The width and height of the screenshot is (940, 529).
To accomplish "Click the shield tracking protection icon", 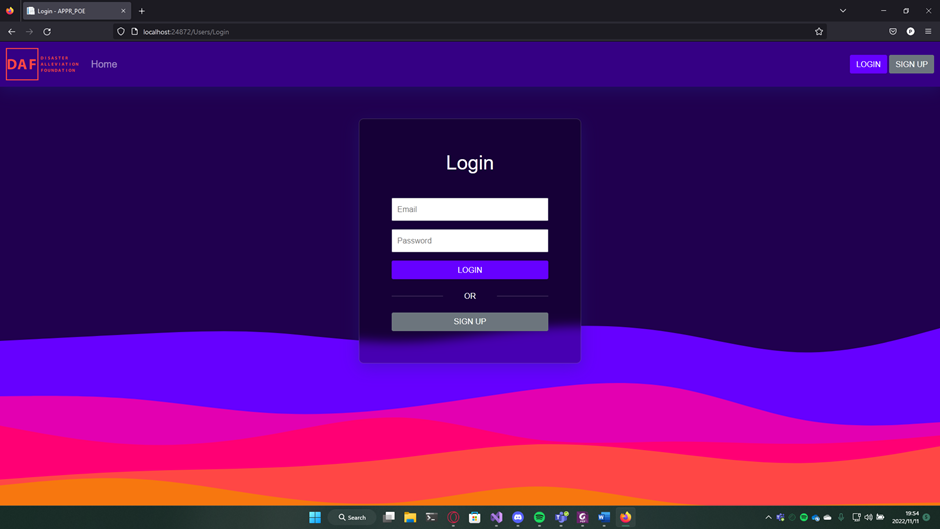I will 121,32.
